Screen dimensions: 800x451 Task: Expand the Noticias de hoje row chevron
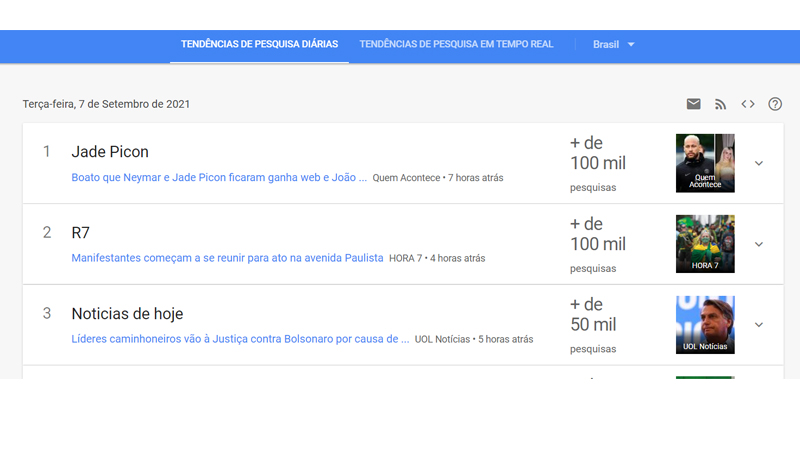[759, 325]
